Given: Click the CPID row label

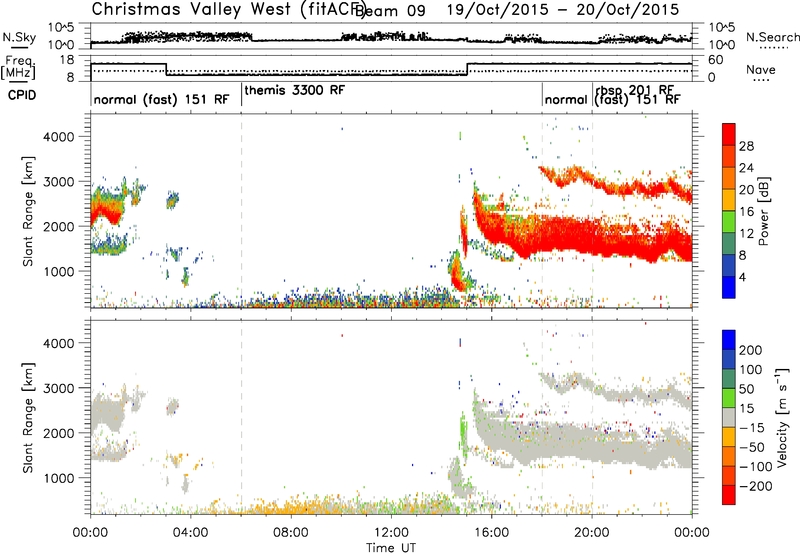Looking at the screenshot, I should click(22, 95).
